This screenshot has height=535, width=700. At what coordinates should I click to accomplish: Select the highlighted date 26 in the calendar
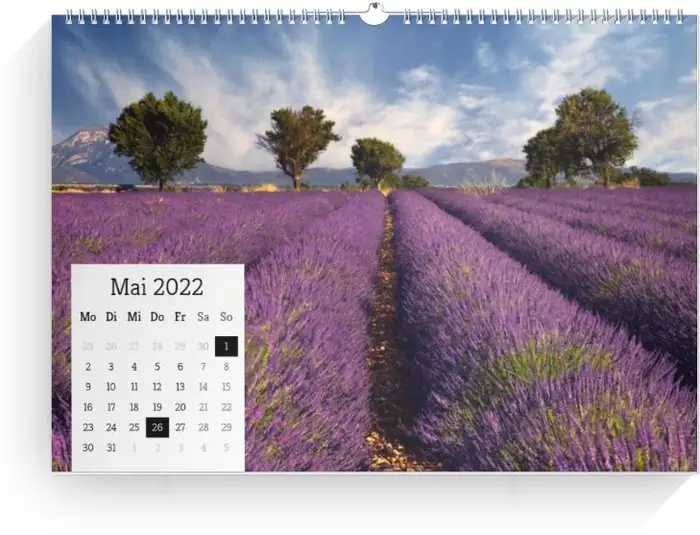coord(157,427)
